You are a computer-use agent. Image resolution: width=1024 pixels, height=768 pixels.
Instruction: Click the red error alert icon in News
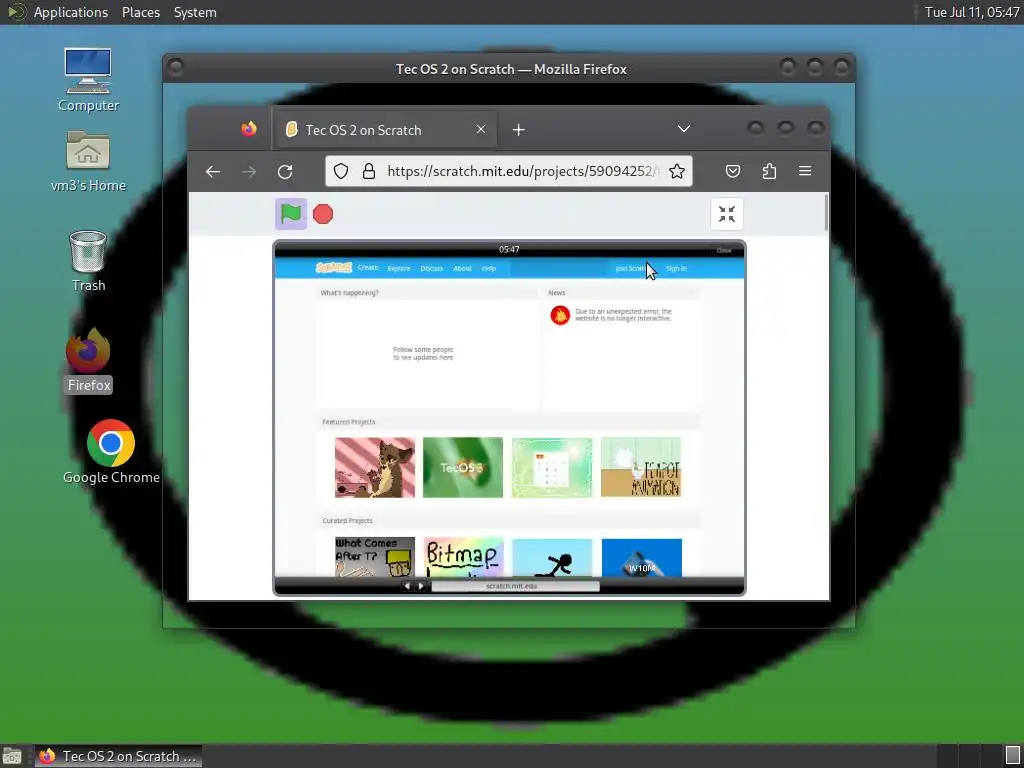tap(560, 315)
